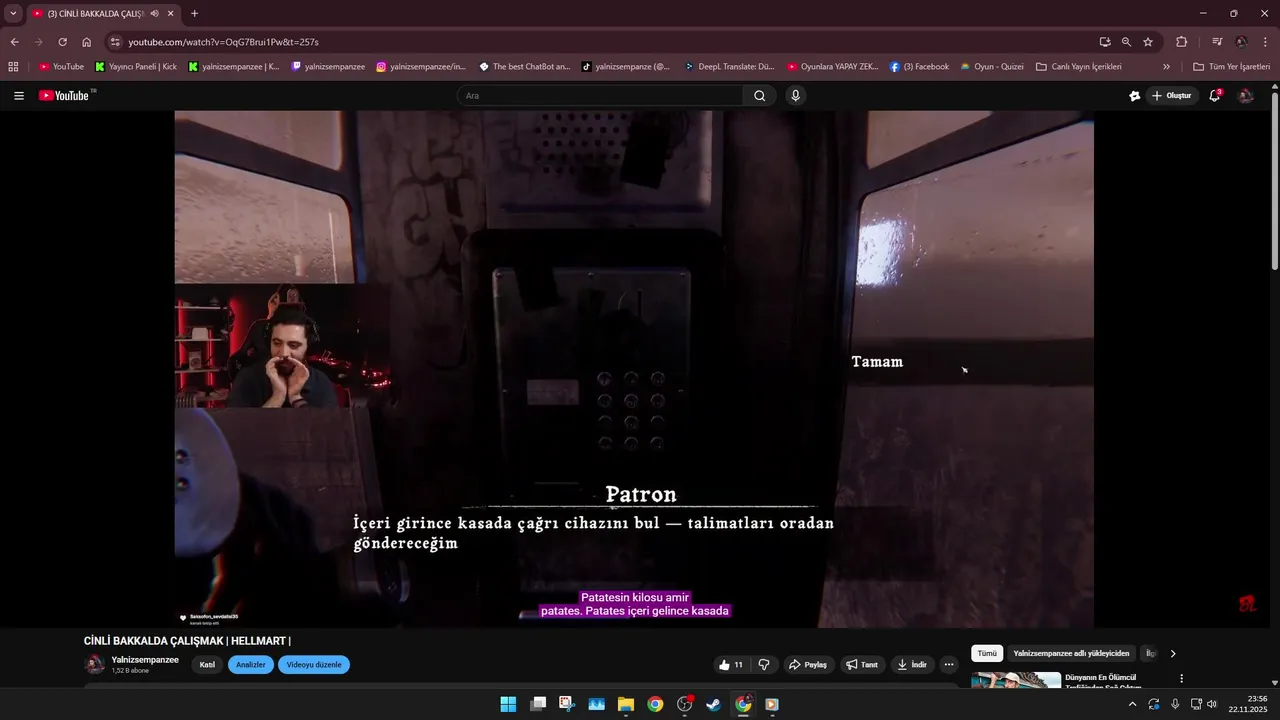Open the apps grid in bookmarks bar
The width and height of the screenshot is (1280, 720).
coord(13,67)
